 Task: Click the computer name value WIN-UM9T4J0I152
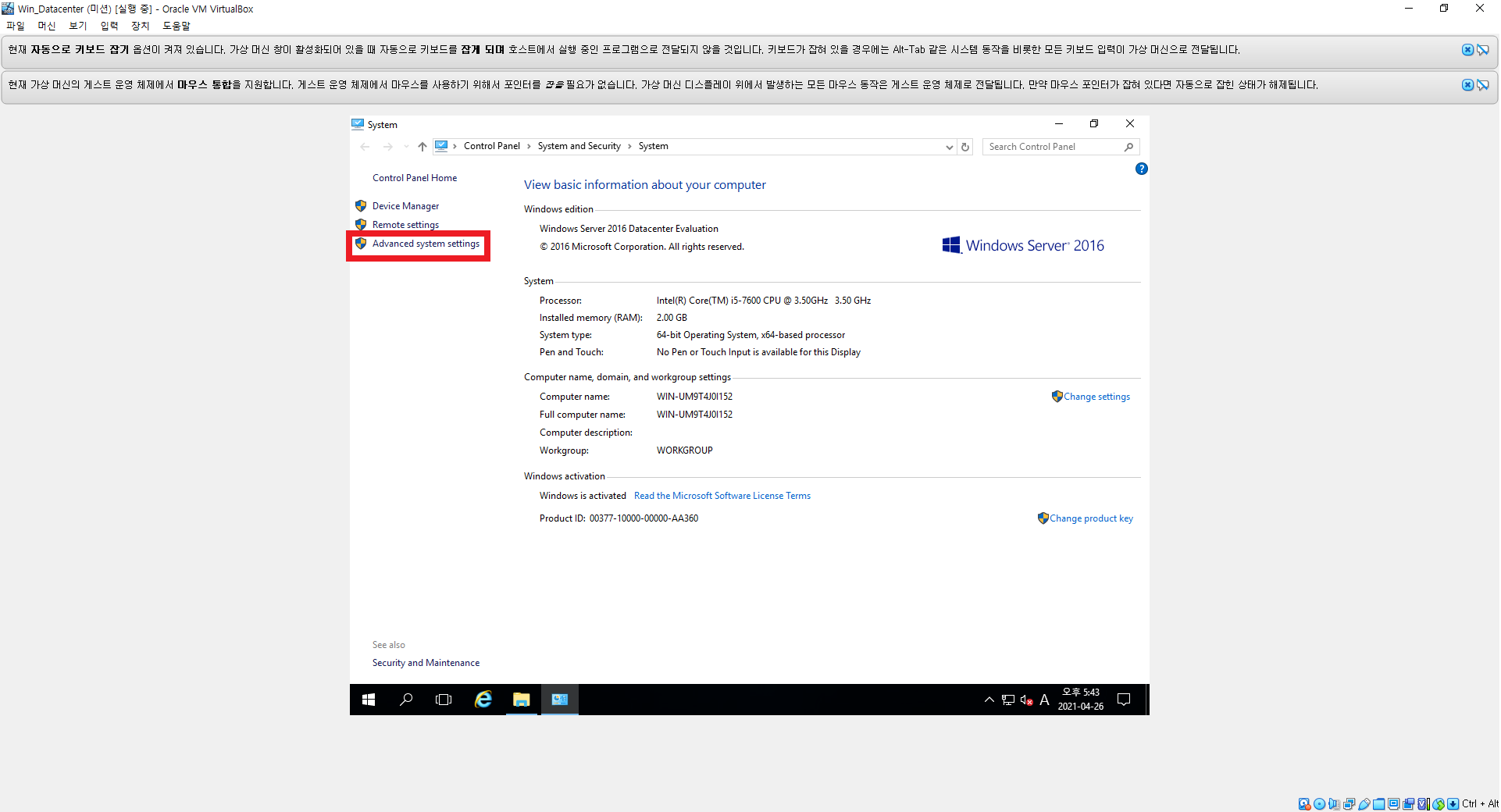694,397
